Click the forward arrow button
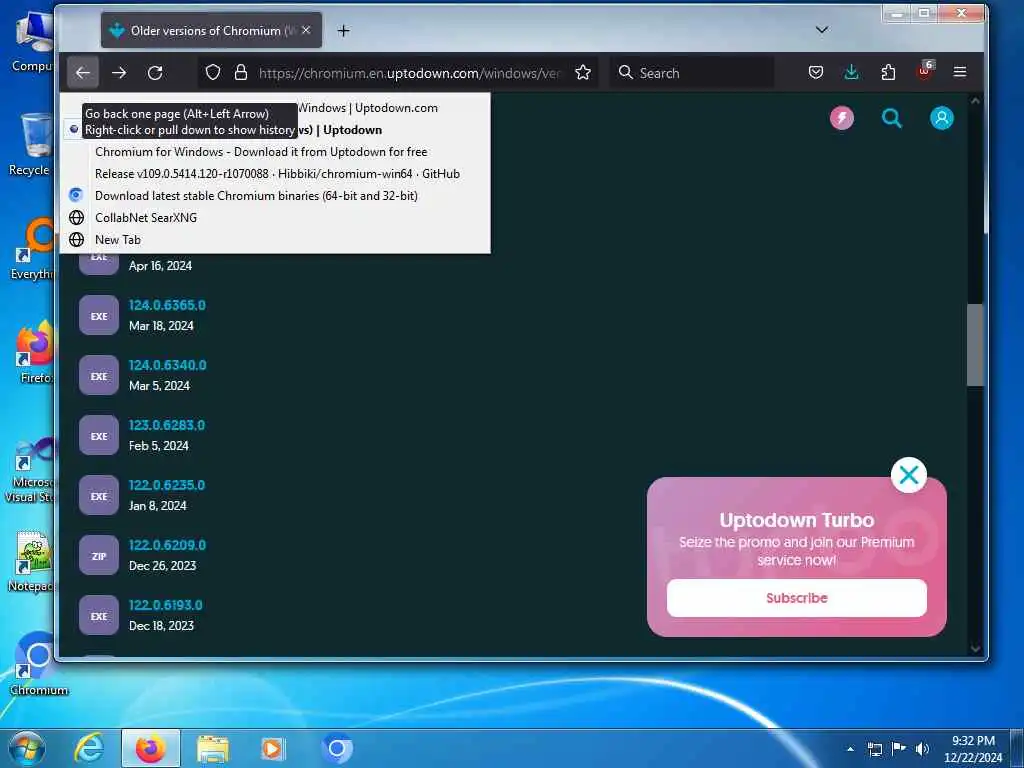Viewport: 1024px width, 768px height. (x=119, y=72)
